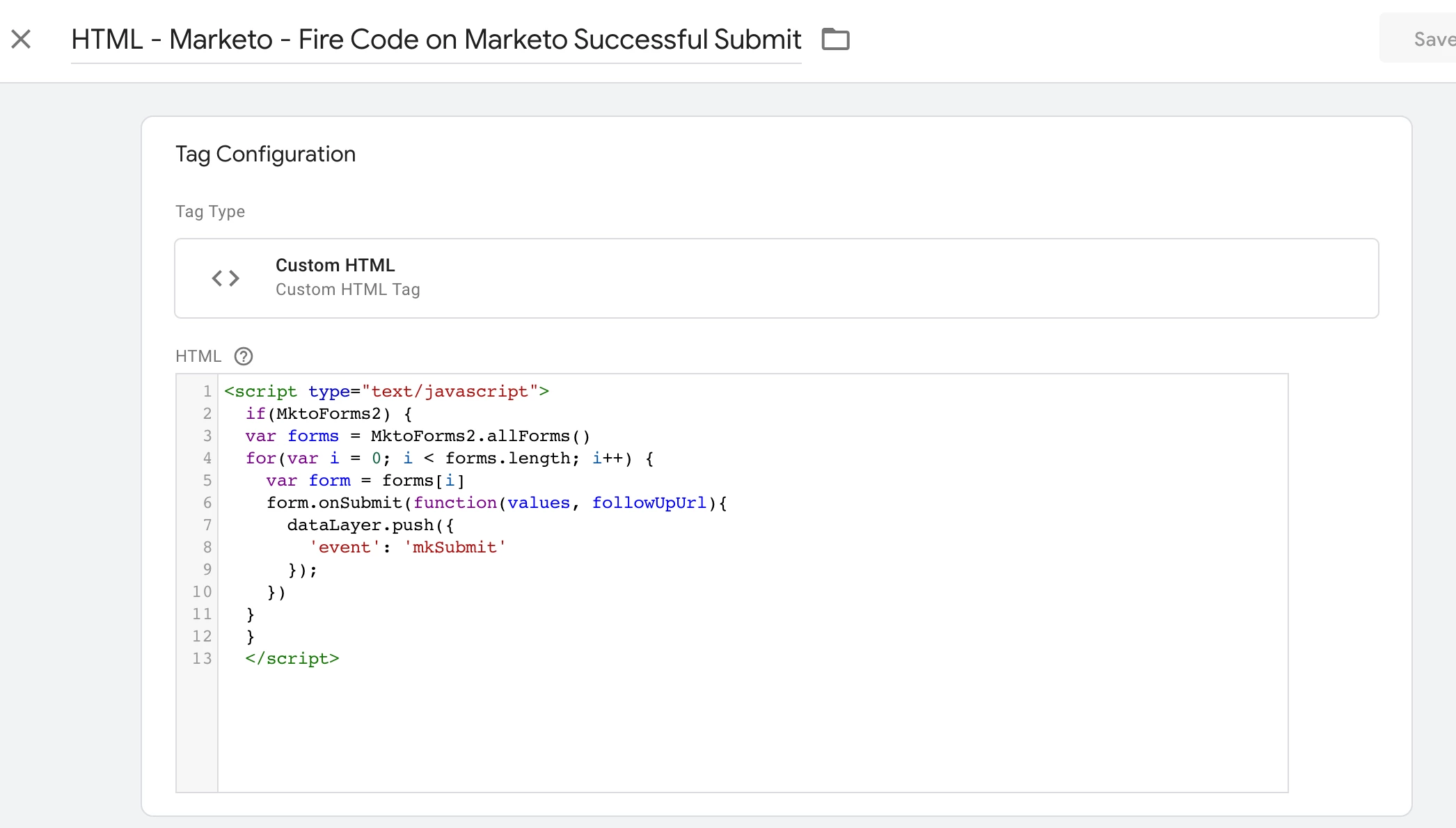This screenshot has width=1456, height=828.
Task: Click the tag name title field
Action: pos(436,40)
